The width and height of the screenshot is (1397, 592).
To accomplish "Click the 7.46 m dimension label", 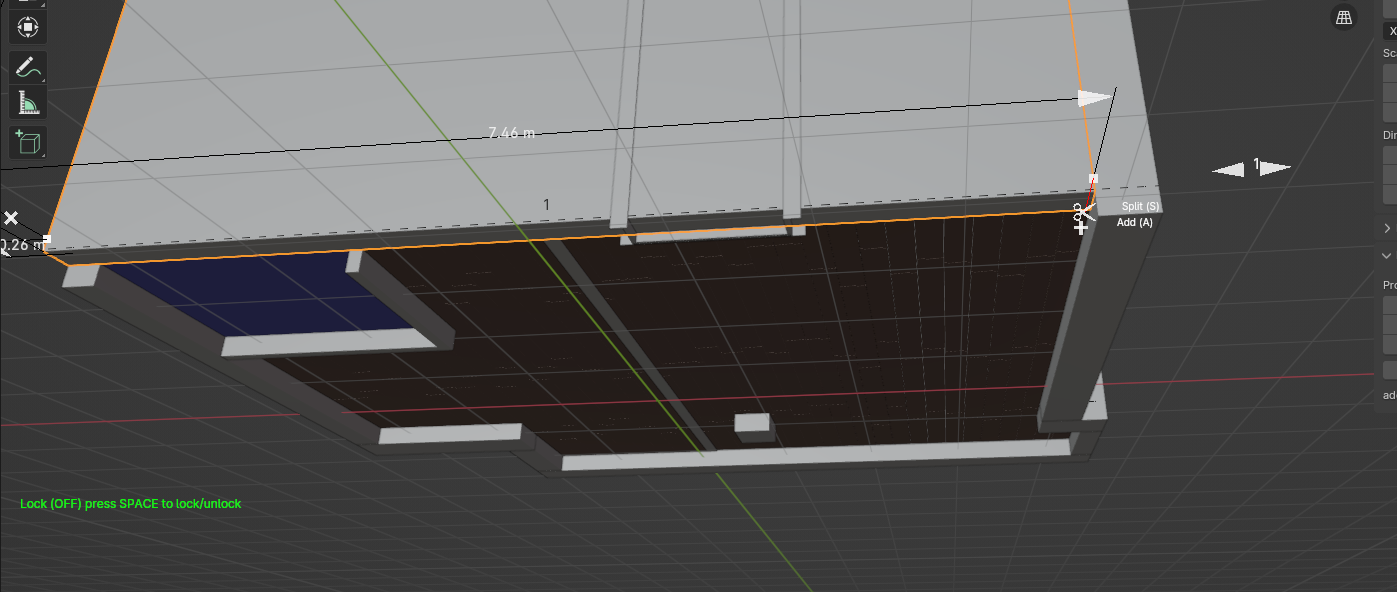I will coord(511,132).
